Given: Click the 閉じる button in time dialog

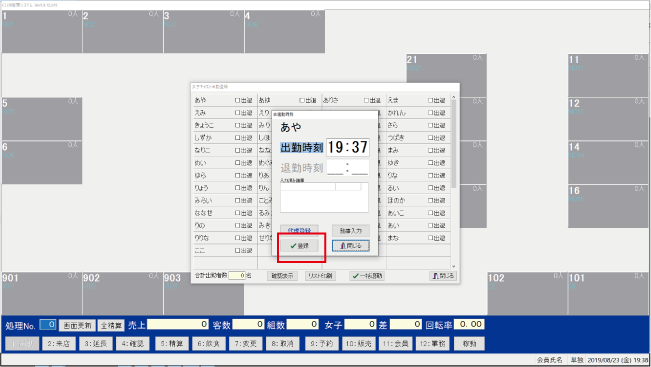Looking at the screenshot, I should pyautogui.click(x=351, y=246).
